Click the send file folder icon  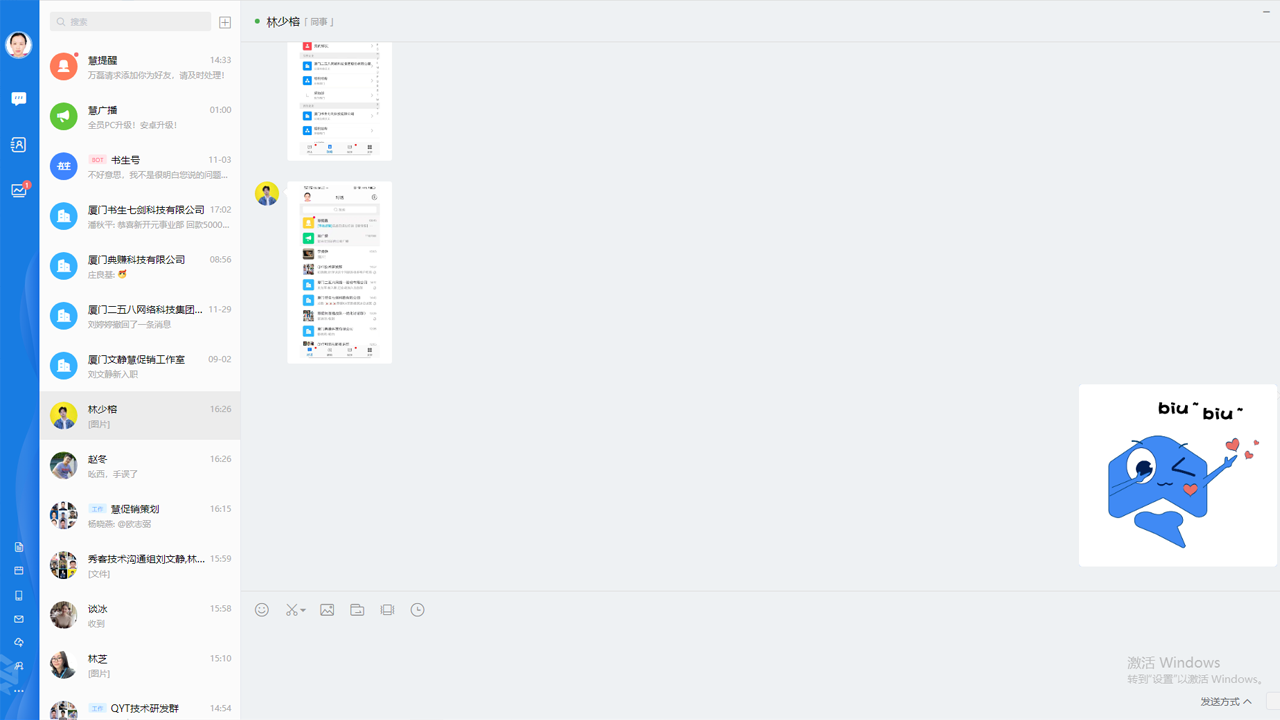(357, 610)
